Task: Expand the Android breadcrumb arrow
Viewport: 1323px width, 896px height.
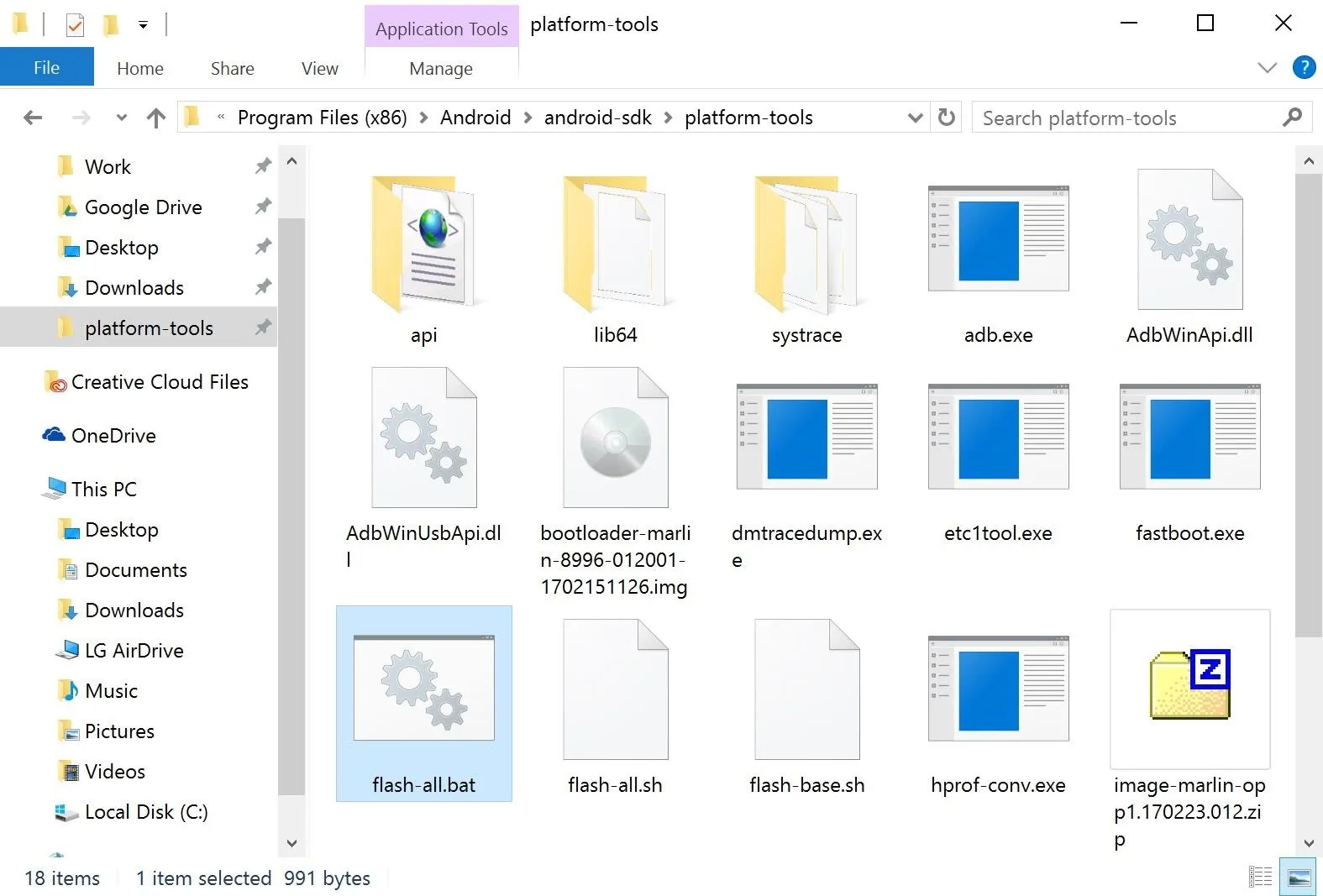Action: (528, 118)
